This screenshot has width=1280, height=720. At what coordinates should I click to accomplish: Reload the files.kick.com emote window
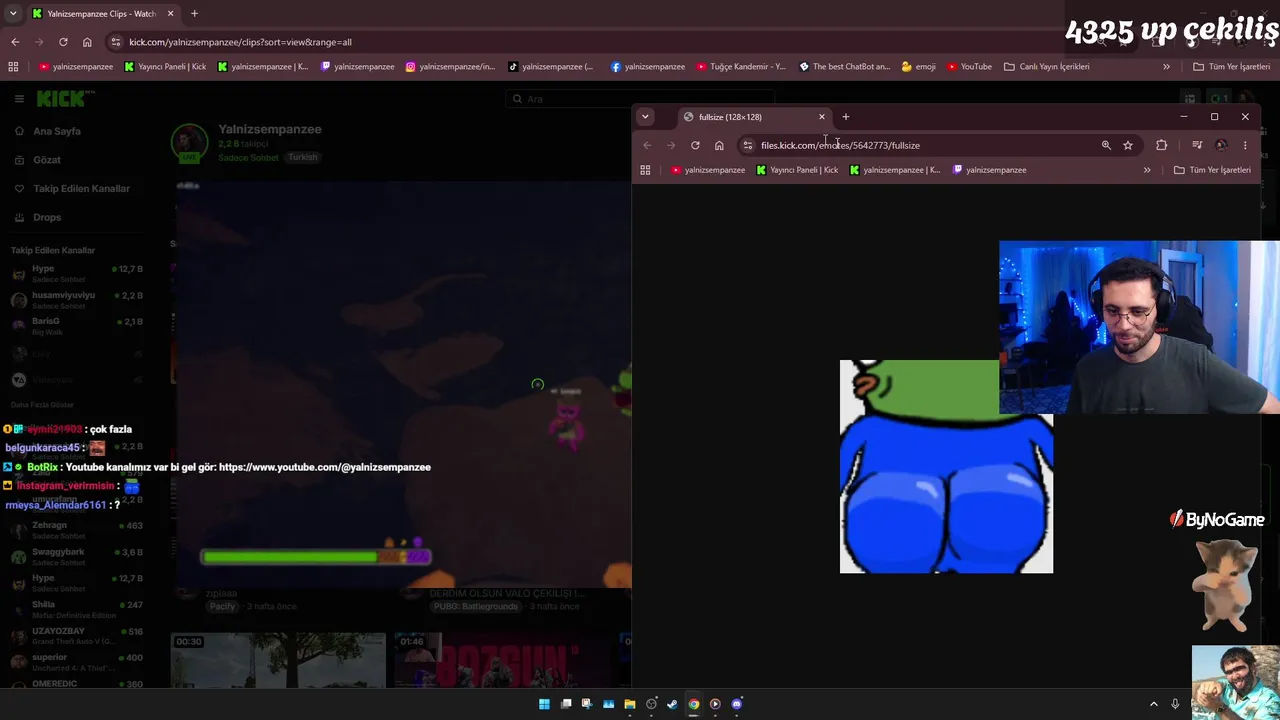[x=695, y=145]
